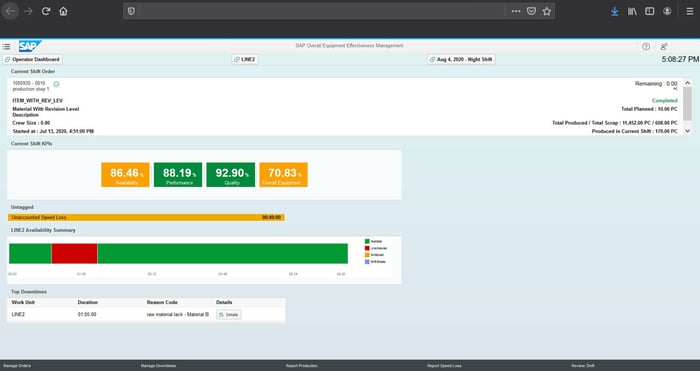This screenshot has width=700, height=371.
Task: Click the Completed status text
Action: (665, 101)
